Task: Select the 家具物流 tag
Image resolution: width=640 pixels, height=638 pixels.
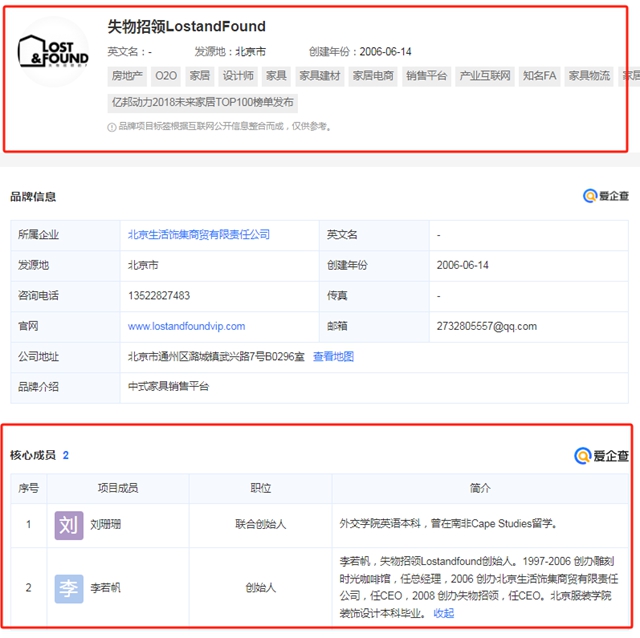Action: click(x=589, y=76)
